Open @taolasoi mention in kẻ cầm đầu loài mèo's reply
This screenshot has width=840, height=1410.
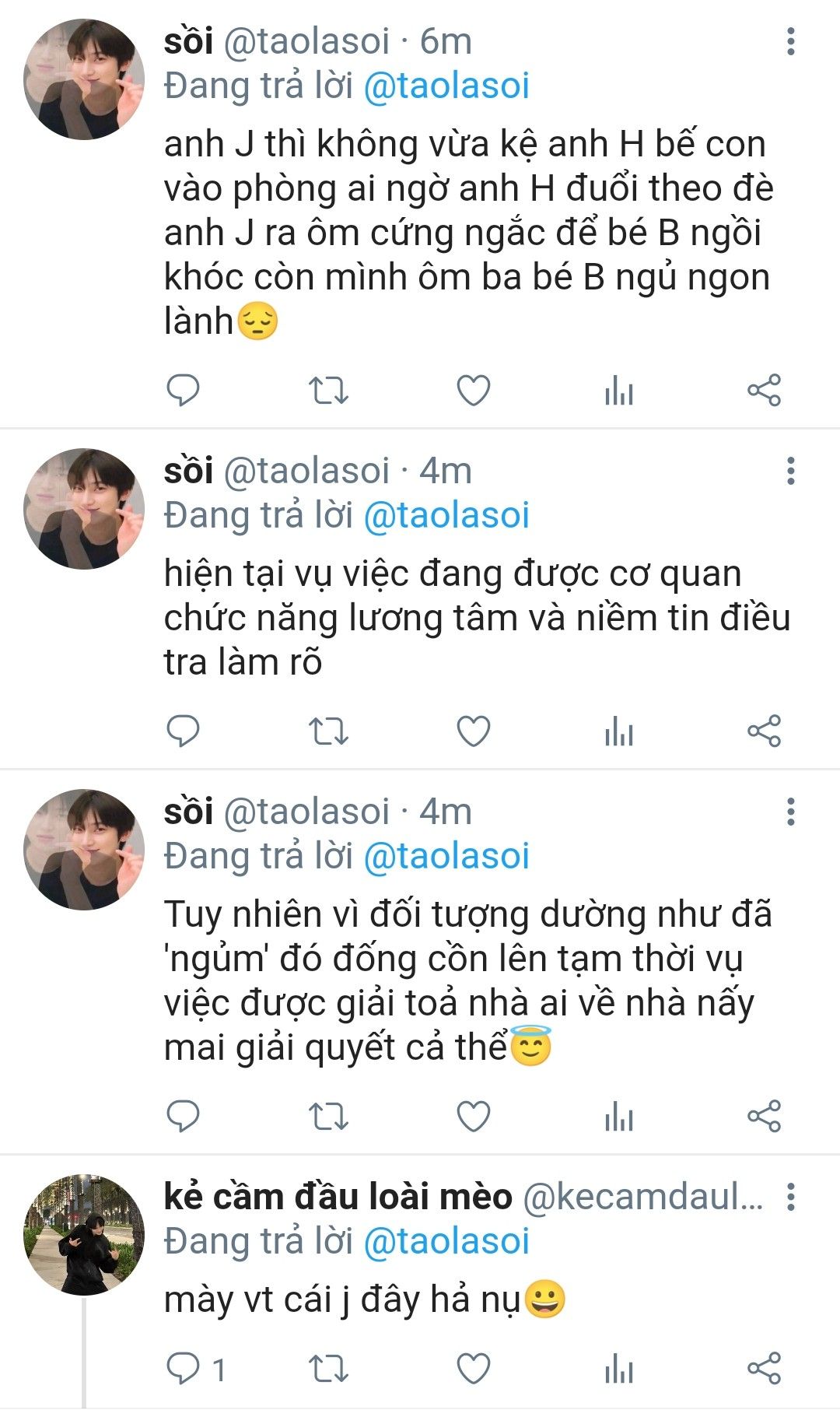pyautogui.click(x=446, y=1241)
